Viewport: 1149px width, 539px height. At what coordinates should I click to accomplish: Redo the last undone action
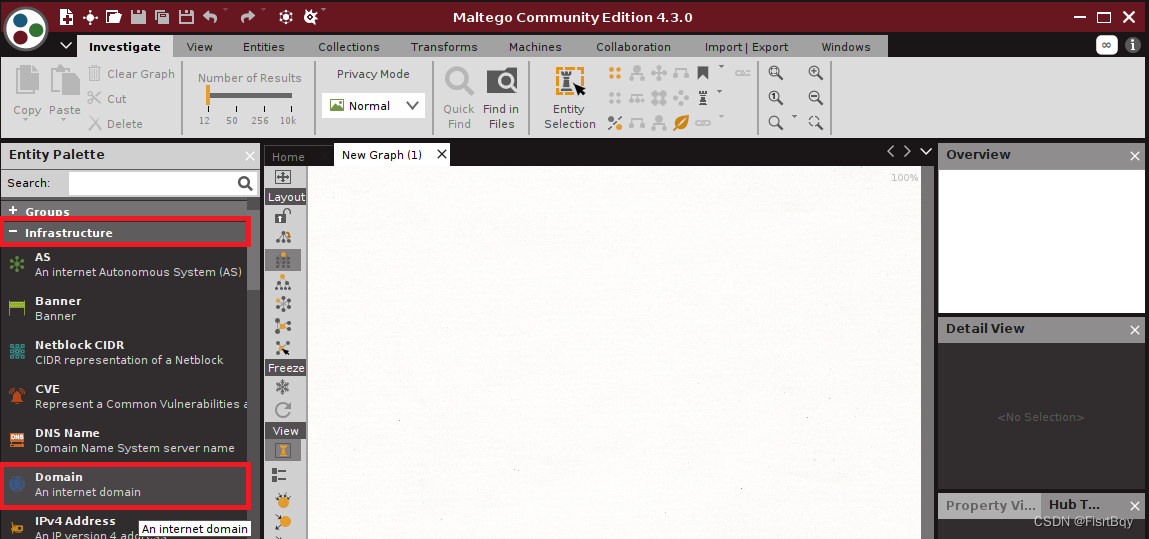click(248, 17)
